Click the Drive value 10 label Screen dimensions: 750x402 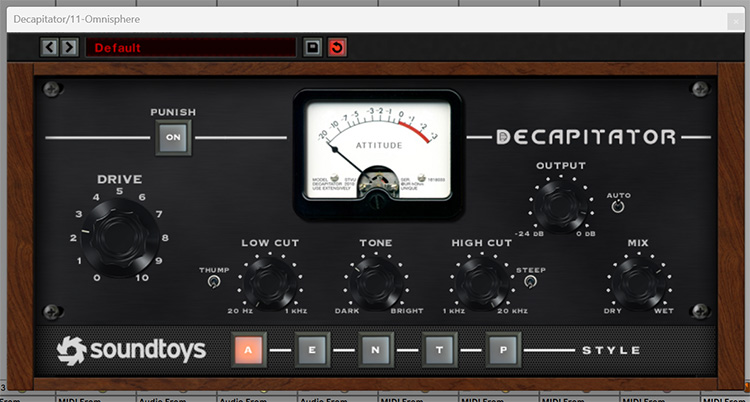pos(142,278)
